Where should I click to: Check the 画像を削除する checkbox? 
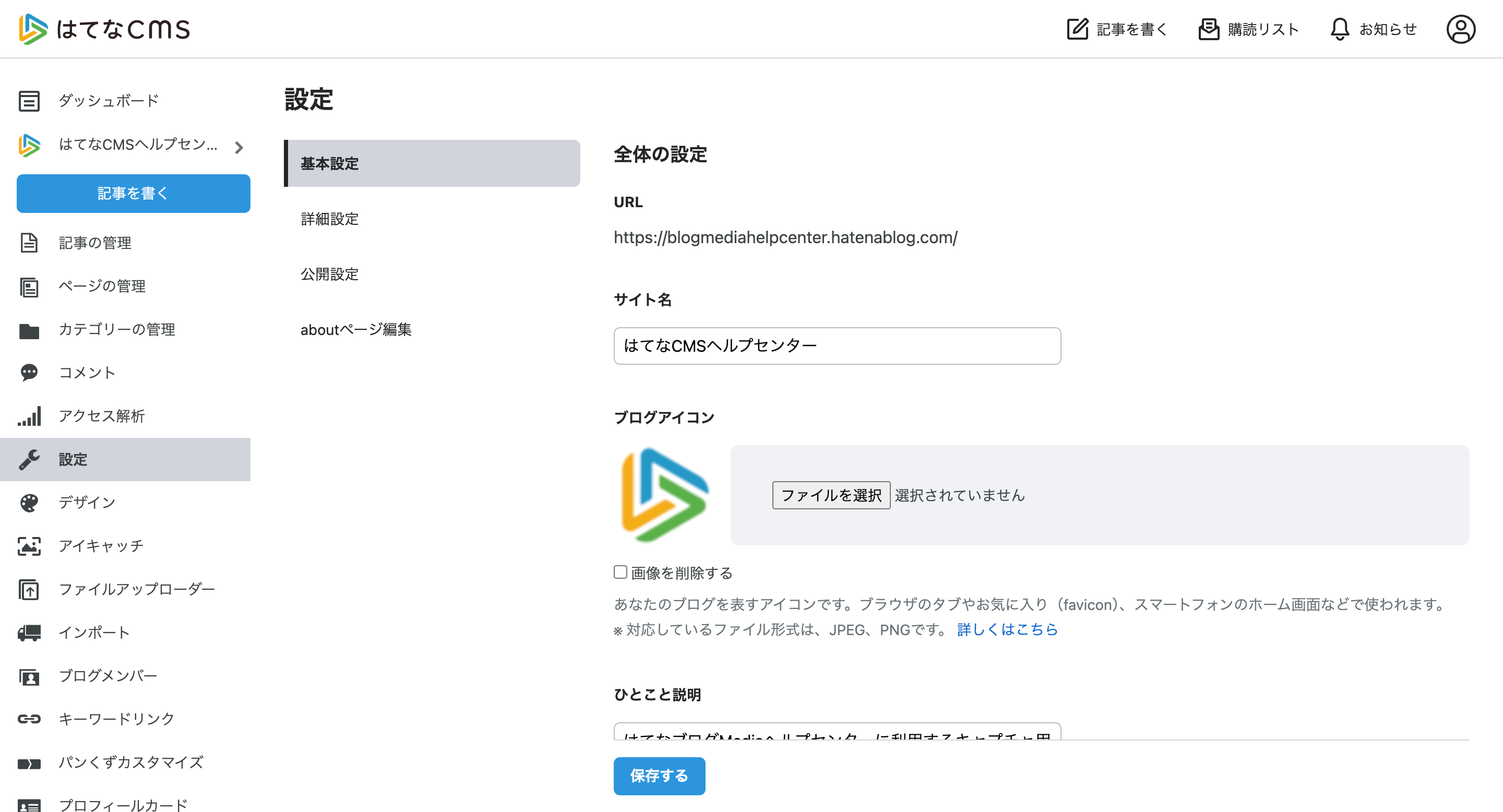pos(620,571)
